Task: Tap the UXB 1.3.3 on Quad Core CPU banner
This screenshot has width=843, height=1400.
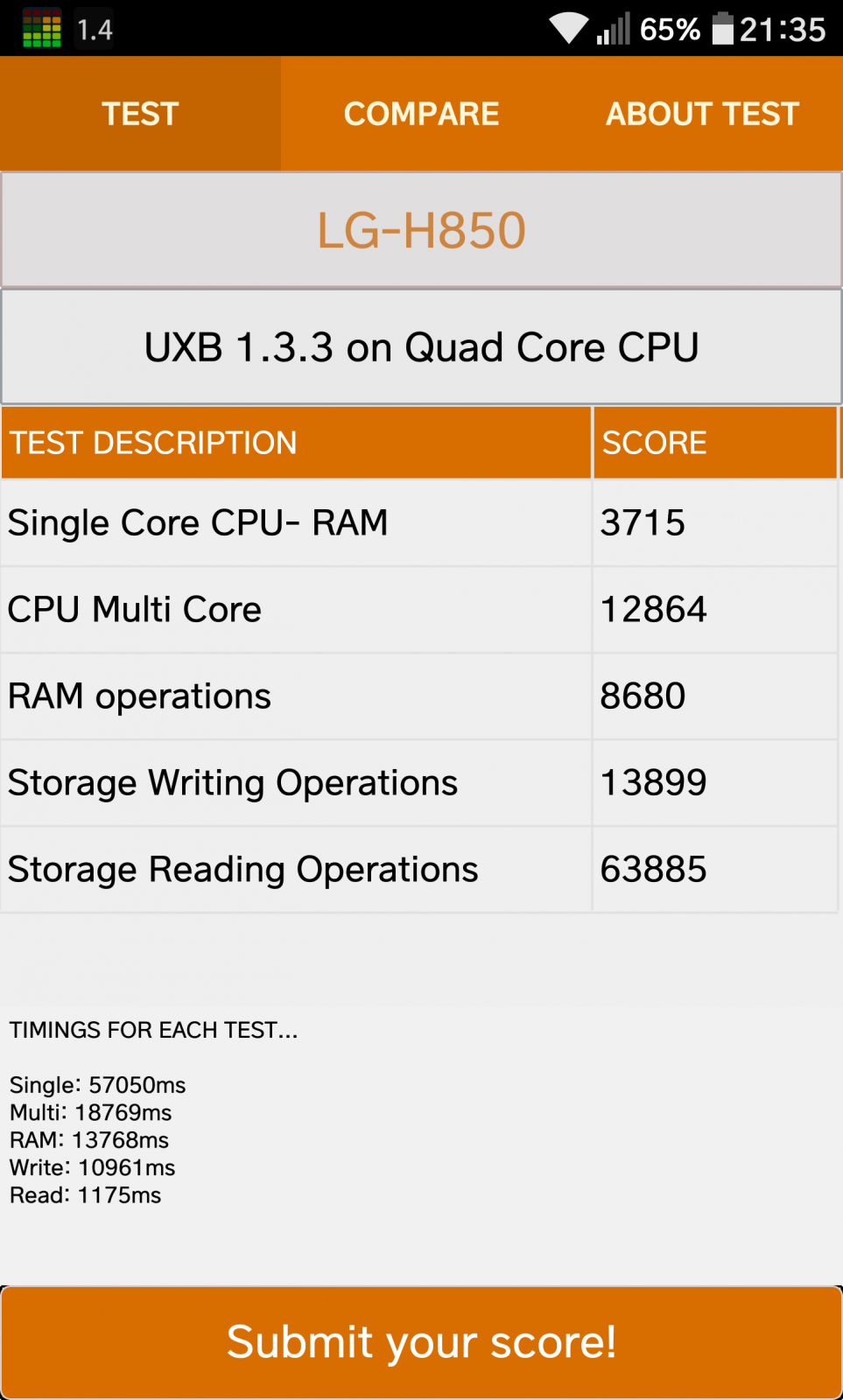Action: coord(421,347)
